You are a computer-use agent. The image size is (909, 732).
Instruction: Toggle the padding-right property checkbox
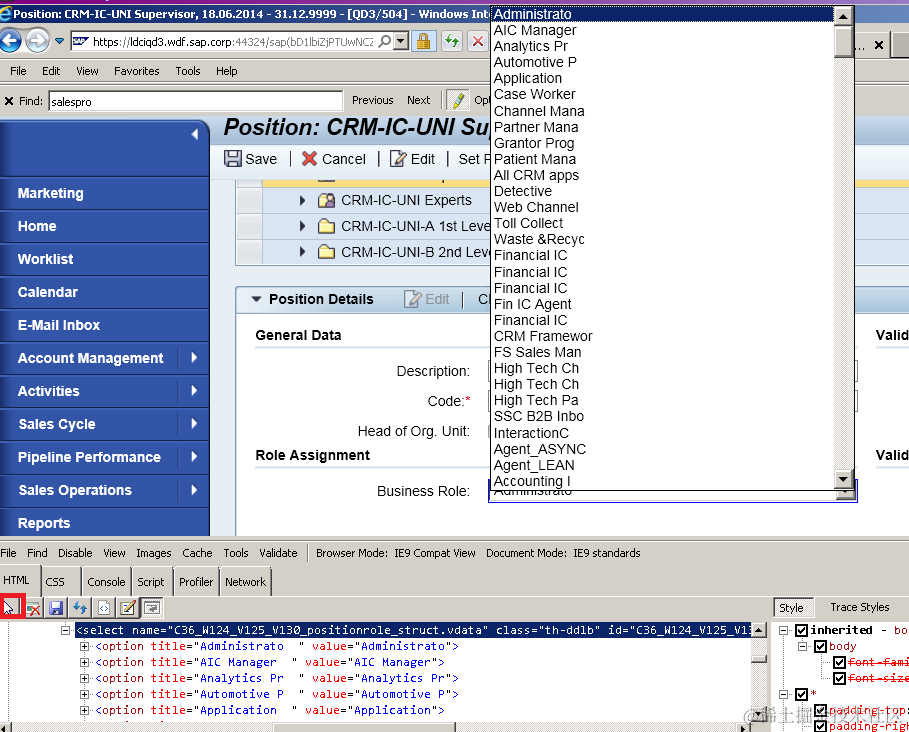tap(820, 726)
